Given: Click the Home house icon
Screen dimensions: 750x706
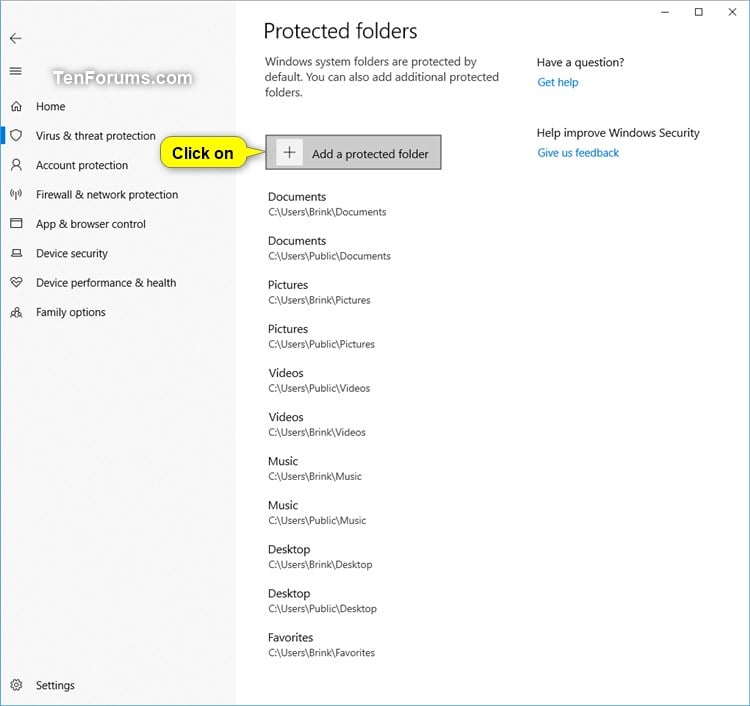Looking at the screenshot, I should tap(16, 106).
